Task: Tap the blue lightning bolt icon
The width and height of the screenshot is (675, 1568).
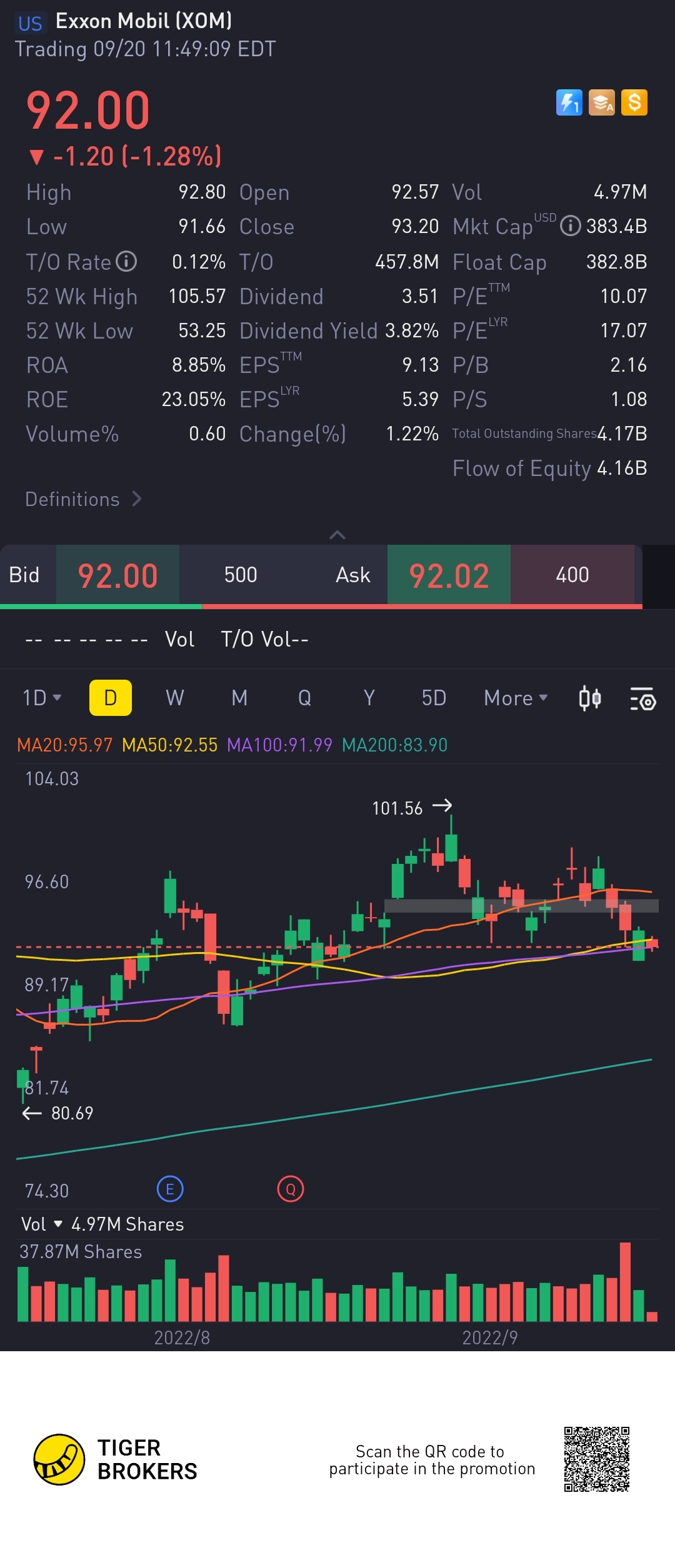Action: (x=569, y=102)
